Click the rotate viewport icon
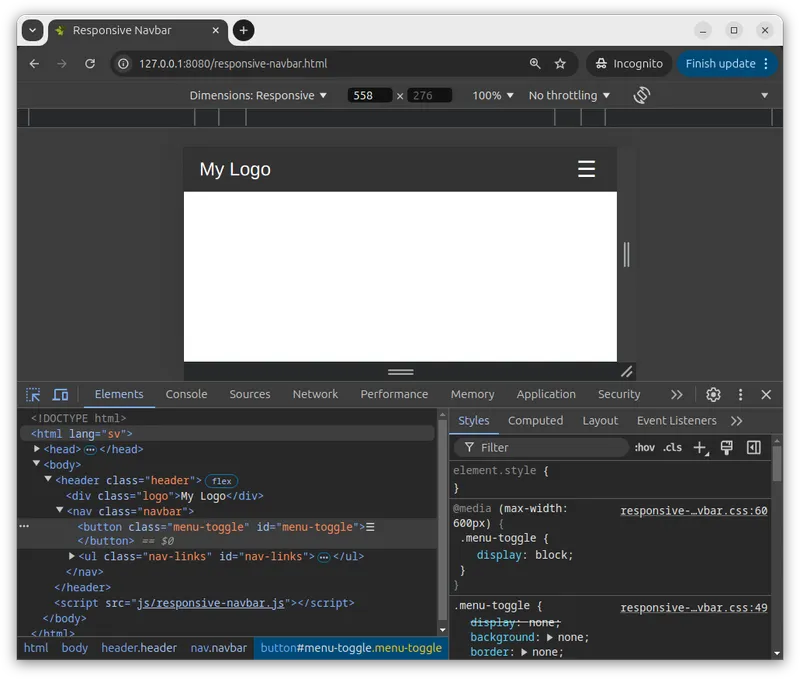Viewport: 800px width, 679px height. [642, 96]
